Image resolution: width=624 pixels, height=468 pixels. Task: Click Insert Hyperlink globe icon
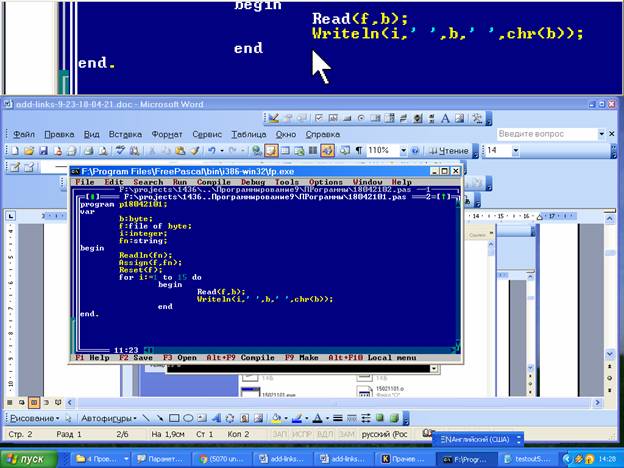tap(257, 151)
